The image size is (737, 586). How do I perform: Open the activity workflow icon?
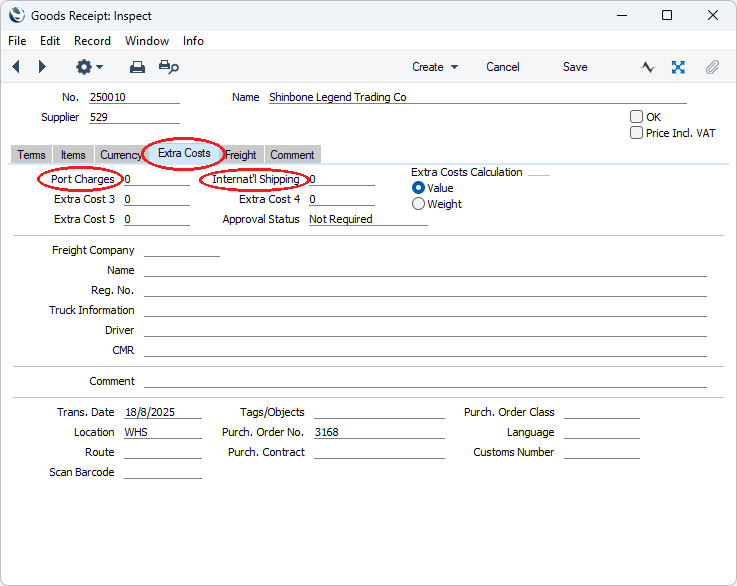click(x=648, y=67)
